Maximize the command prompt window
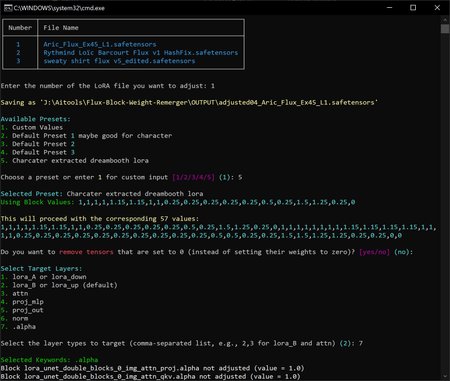Image resolution: width=450 pixels, height=381 pixels. (x=413, y=8)
